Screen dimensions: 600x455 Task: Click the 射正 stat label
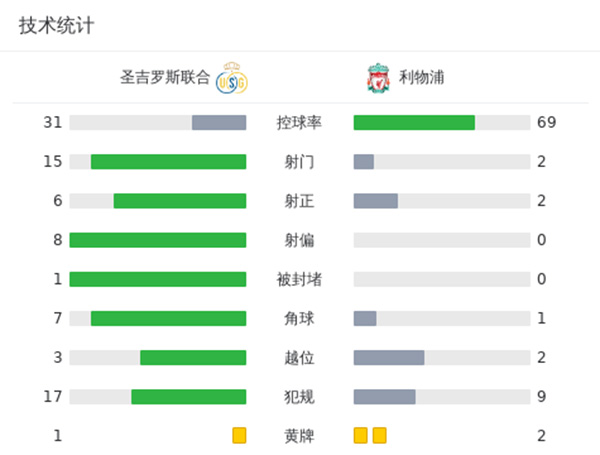(x=299, y=200)
